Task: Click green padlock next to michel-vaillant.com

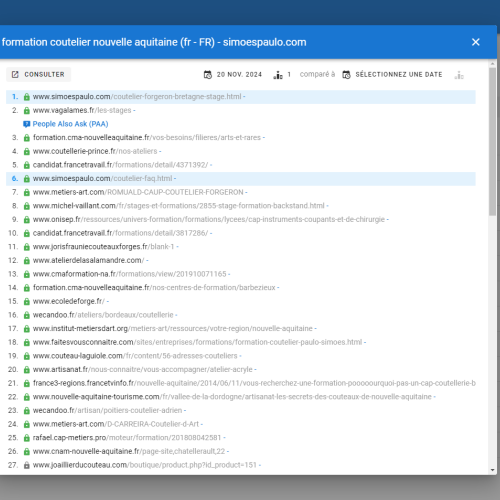Action: (x=27, y=206)
